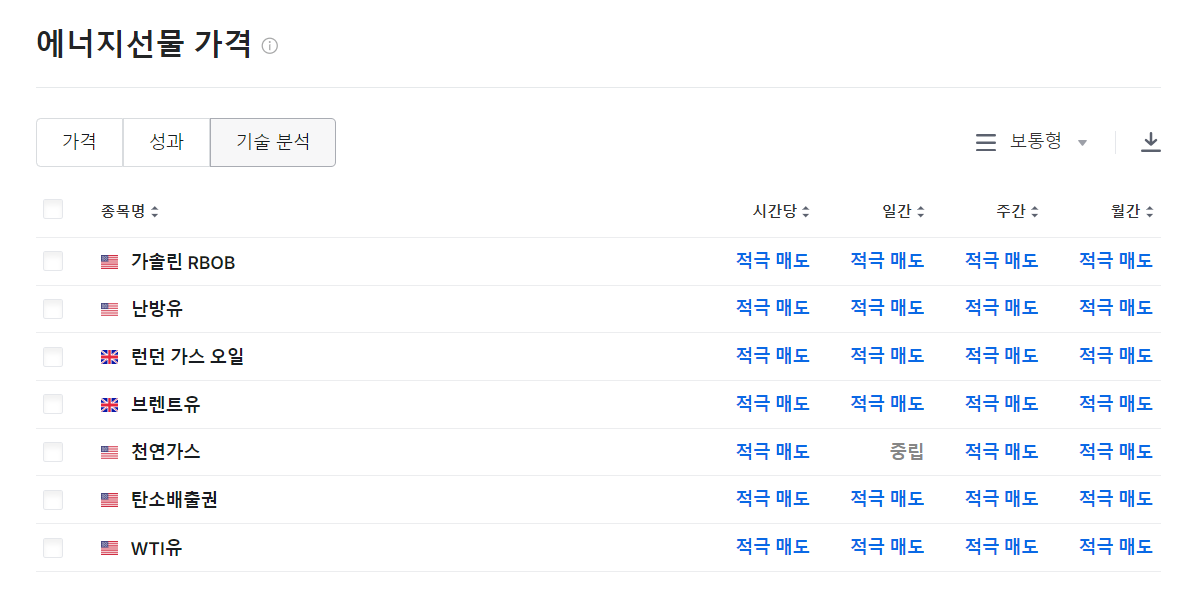Click 브렌트유 주간 적극 매도
1194x598 pixels.
pos(1001,404)
